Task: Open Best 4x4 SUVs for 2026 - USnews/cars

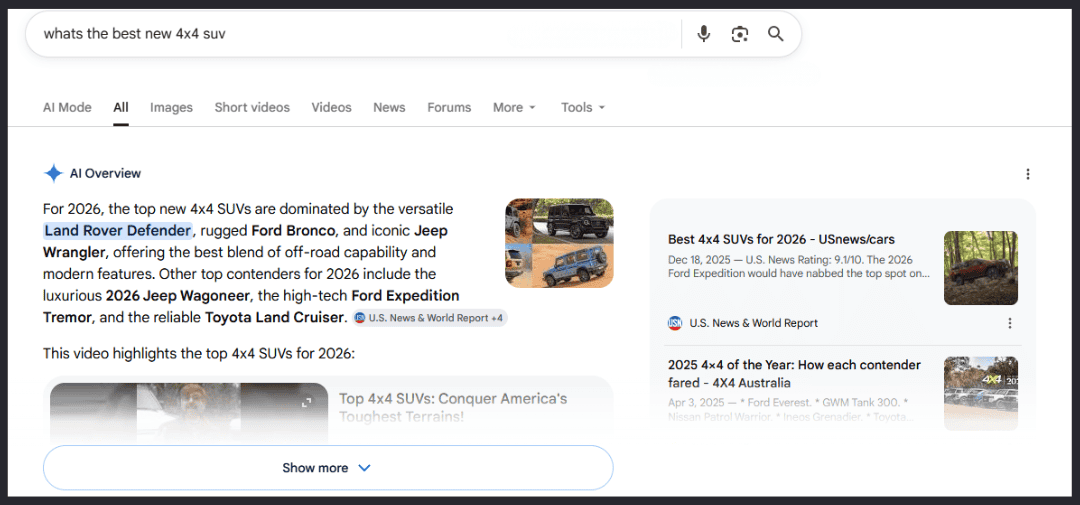Action: point(781,239)
